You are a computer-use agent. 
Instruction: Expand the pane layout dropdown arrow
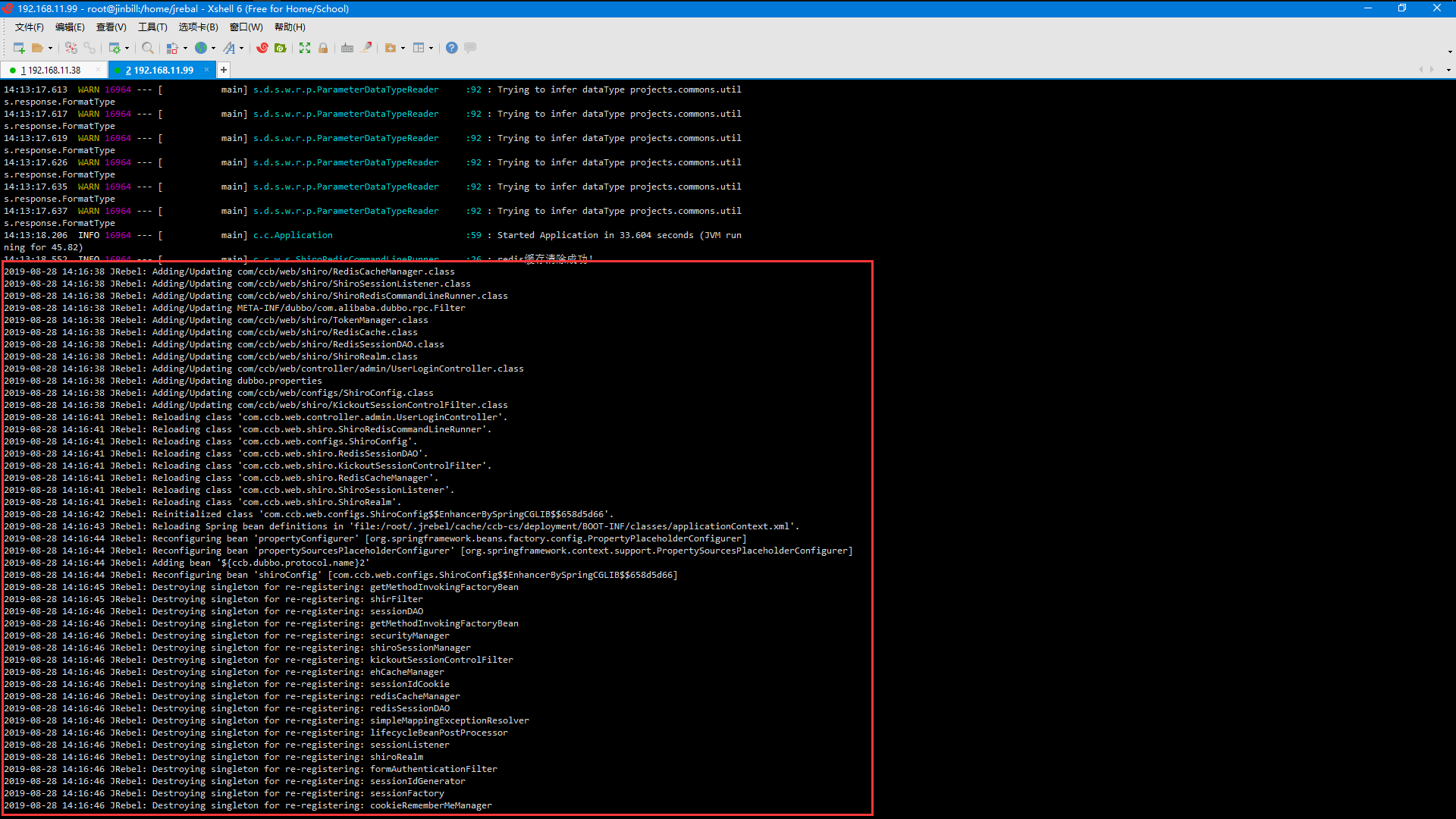[x=431, y=48]
